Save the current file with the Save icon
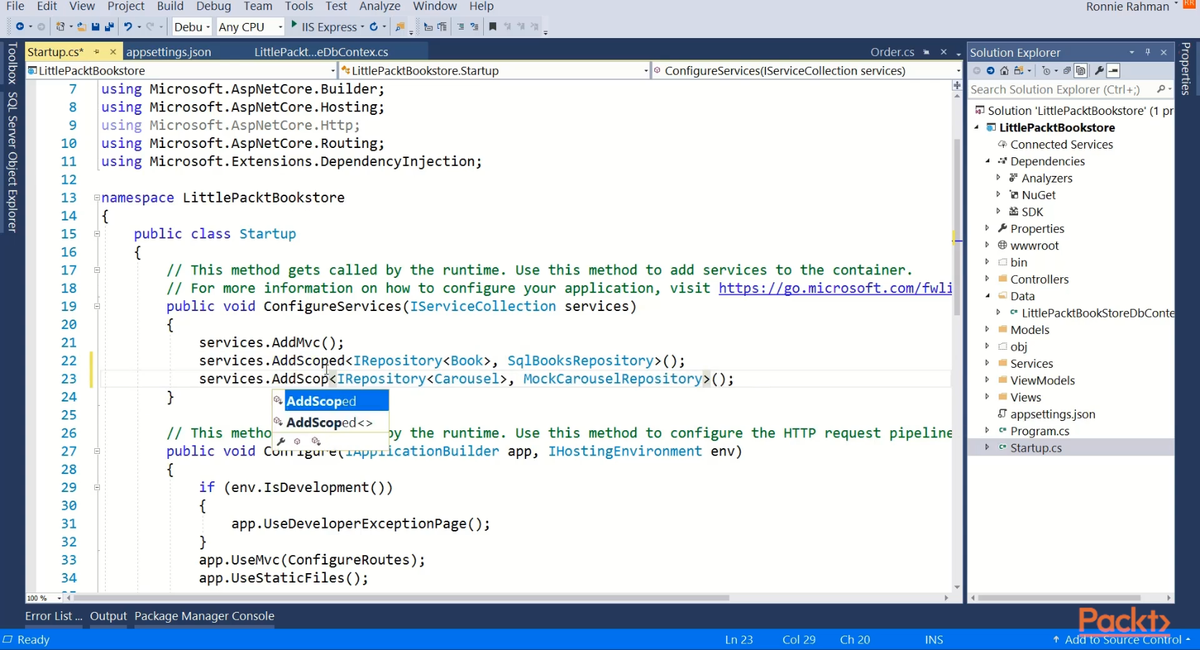 (x=96, y=26)
